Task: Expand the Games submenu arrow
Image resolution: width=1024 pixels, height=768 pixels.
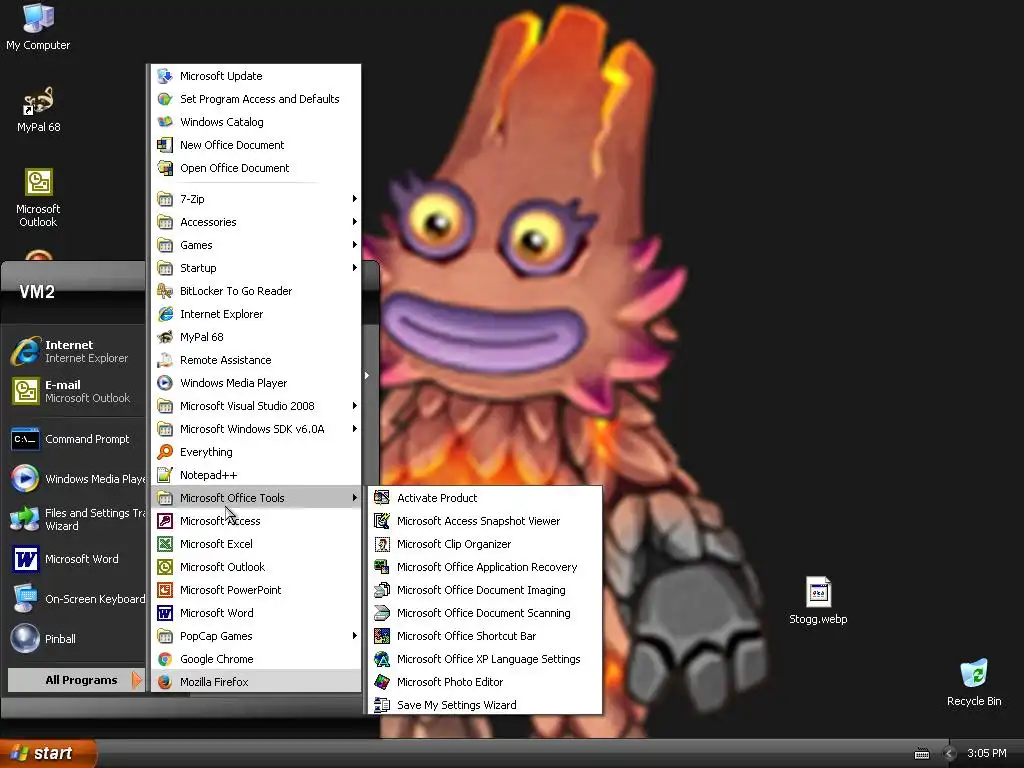Action: click(x=355, y=245)
